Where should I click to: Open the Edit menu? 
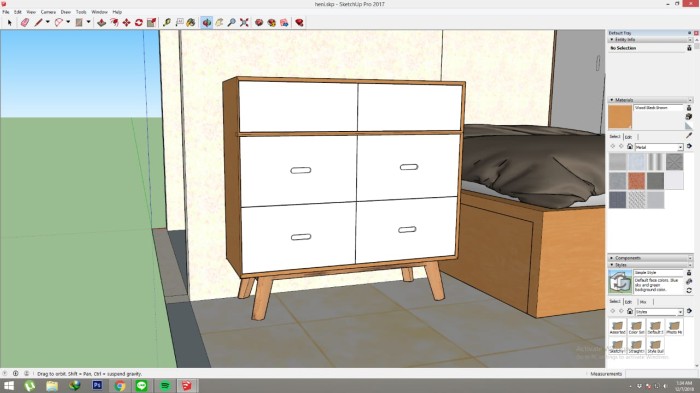(x=18, y=12)
